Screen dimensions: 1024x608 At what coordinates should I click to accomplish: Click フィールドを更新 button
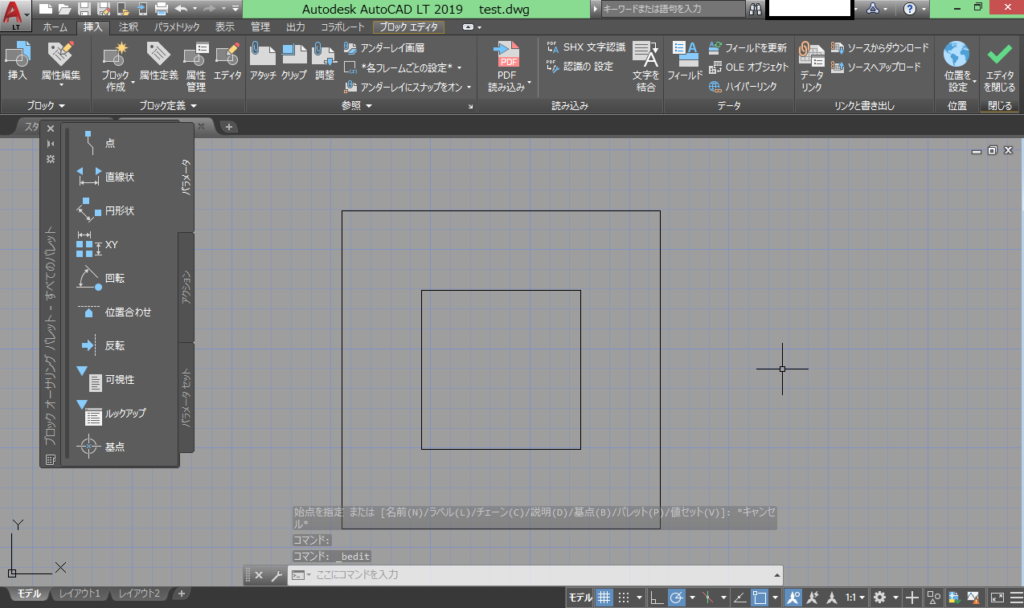(x=748, y=48)
